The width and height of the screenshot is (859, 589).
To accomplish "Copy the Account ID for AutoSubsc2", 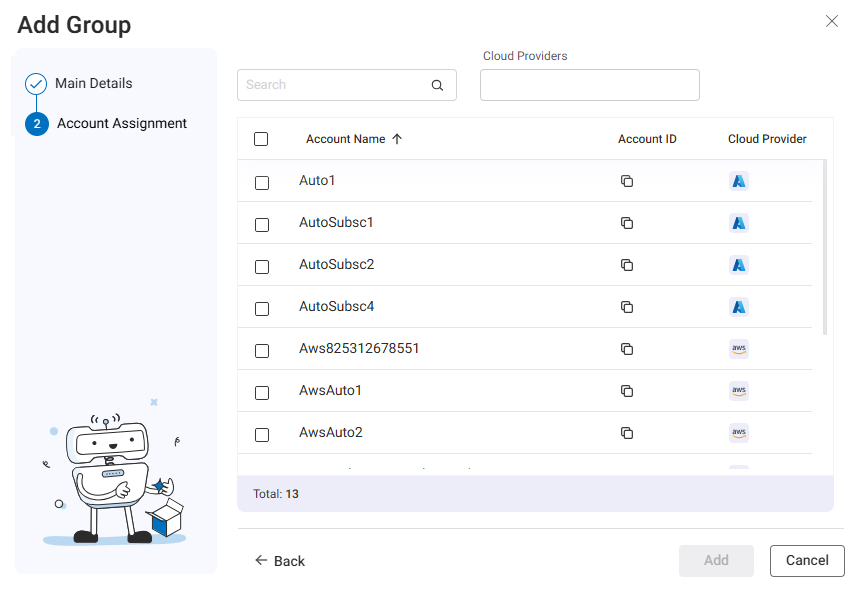I will (x=627, y=265).
